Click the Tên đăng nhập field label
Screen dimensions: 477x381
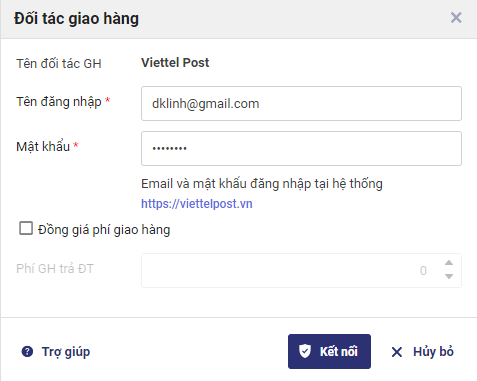(59, 102)
